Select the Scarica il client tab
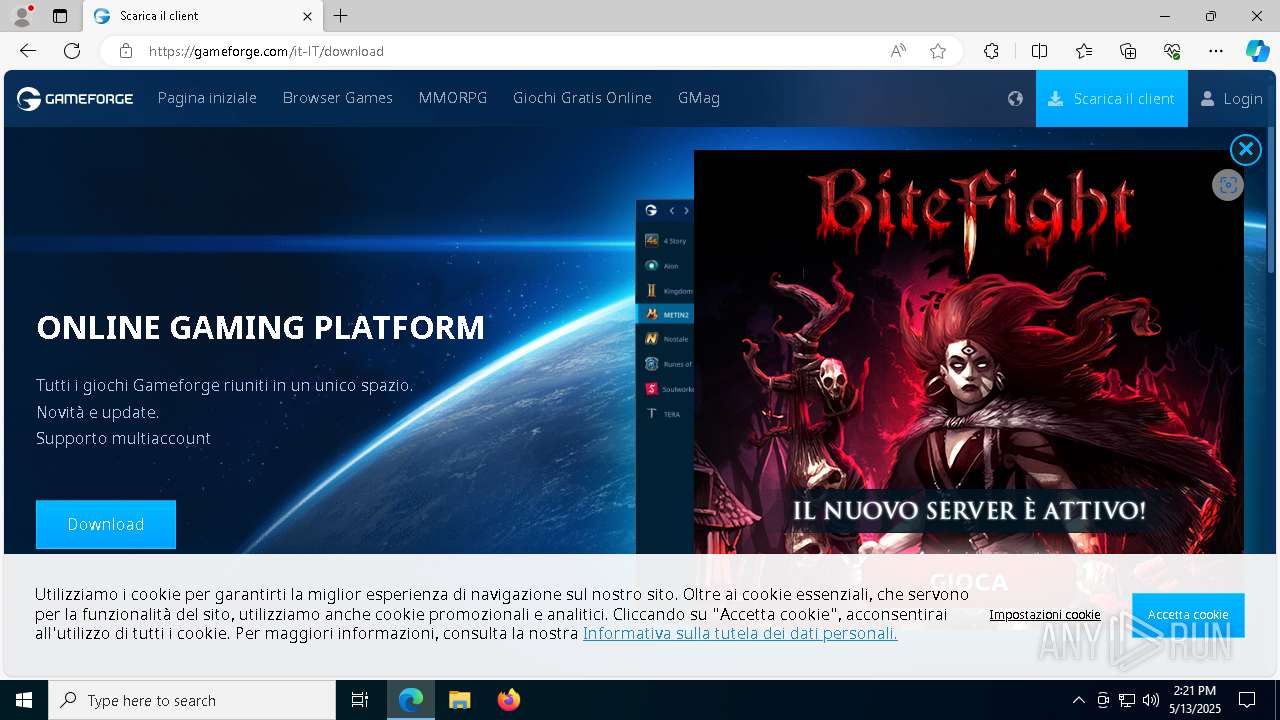Screen dimensions: 1280x720 pyautogui.click(x=202, y=16)
